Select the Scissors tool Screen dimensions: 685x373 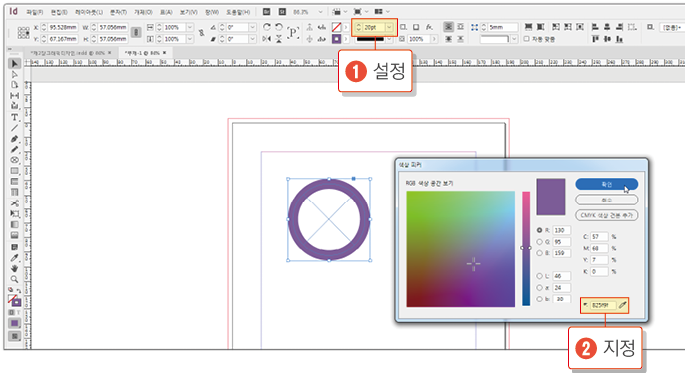[x=14, y=203]
